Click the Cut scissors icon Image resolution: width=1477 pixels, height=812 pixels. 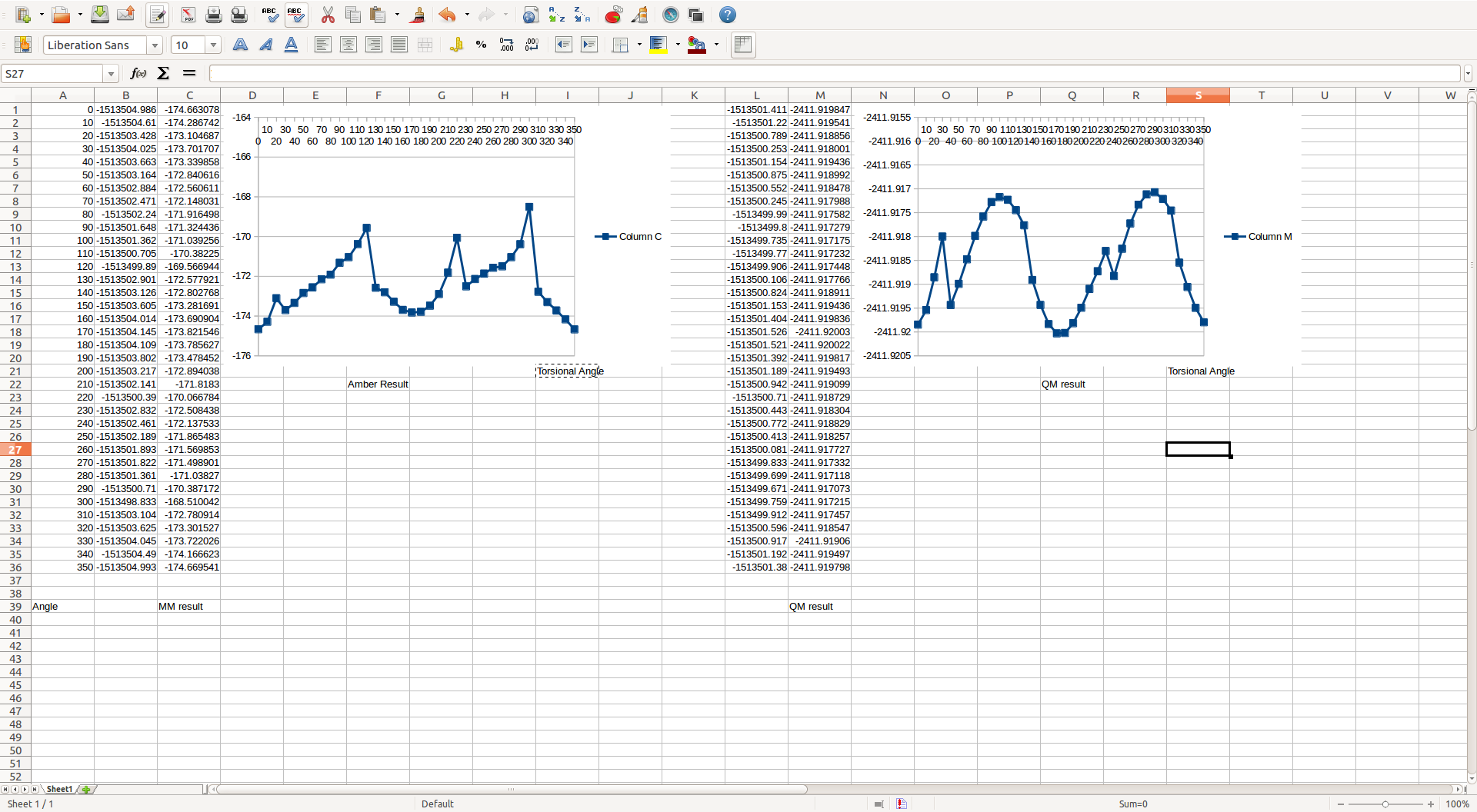(x=328, y=15)
